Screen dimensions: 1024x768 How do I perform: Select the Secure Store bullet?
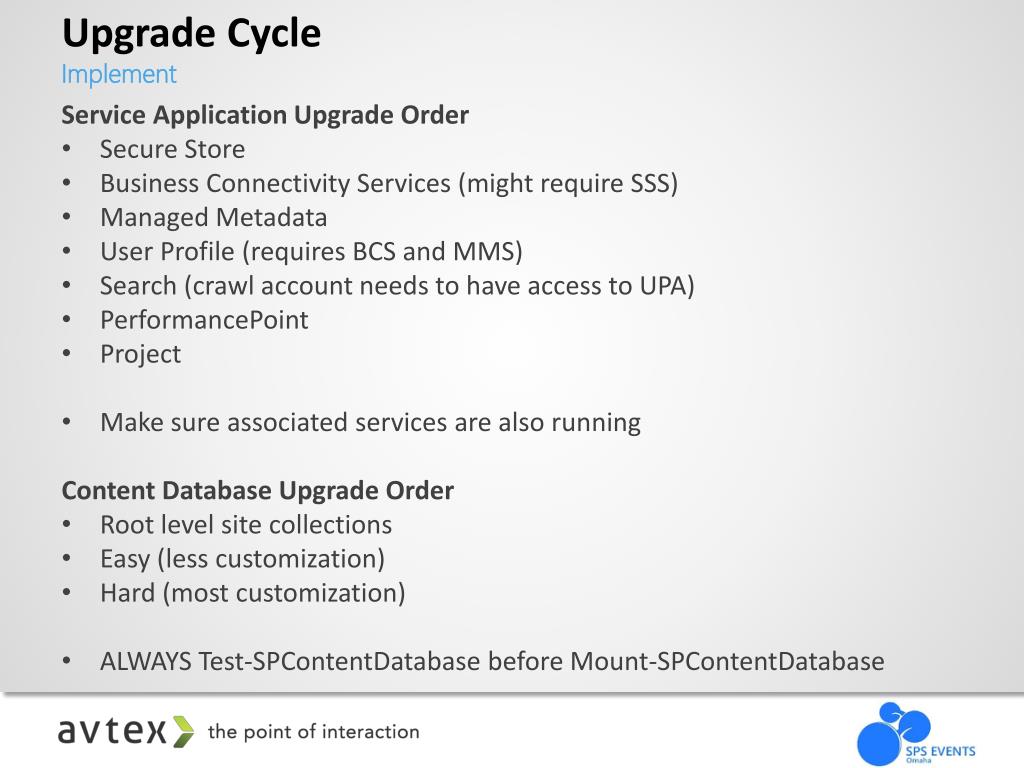point(172,150)
